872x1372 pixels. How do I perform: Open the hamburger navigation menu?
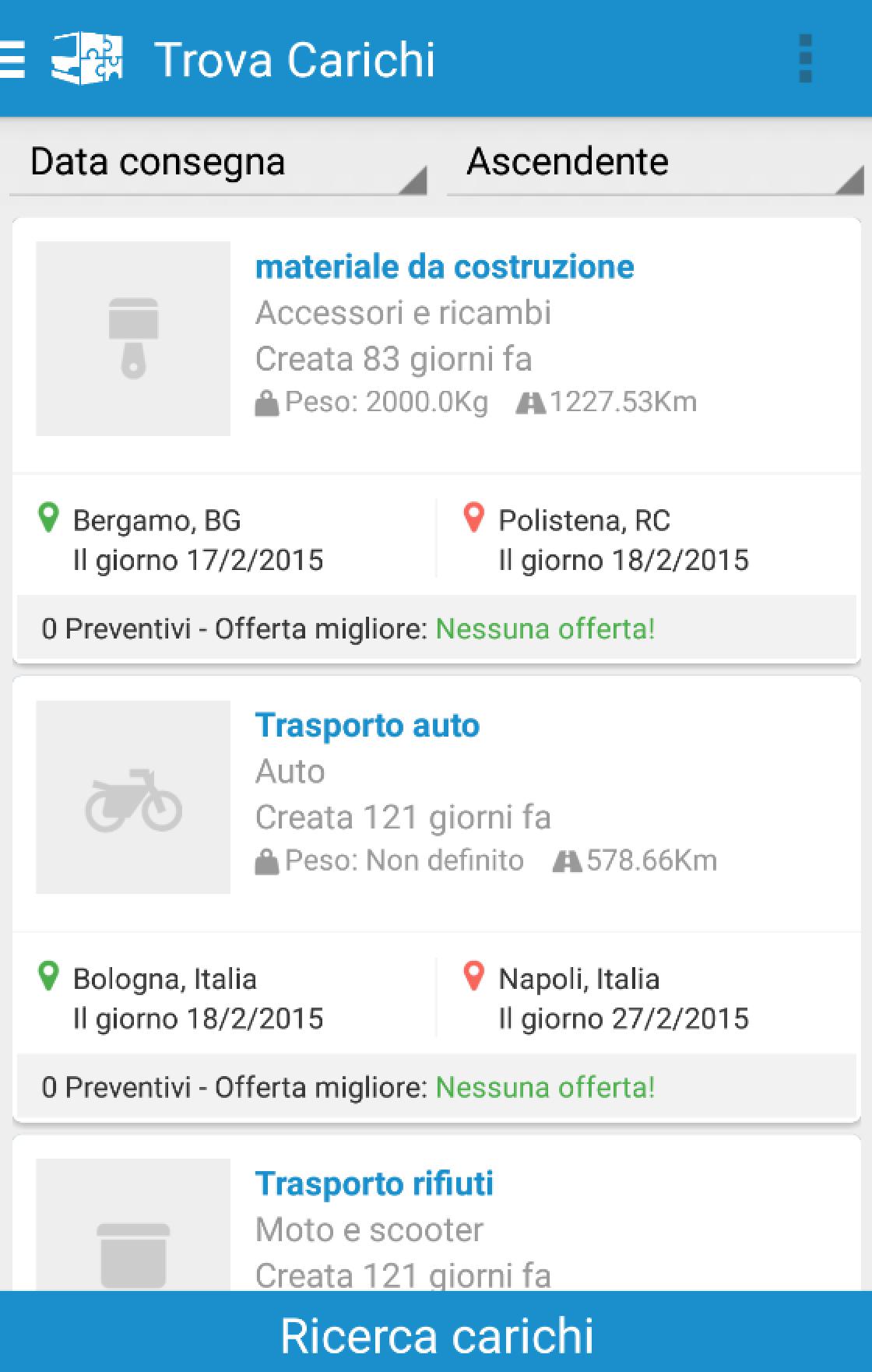tap(12, 59)
